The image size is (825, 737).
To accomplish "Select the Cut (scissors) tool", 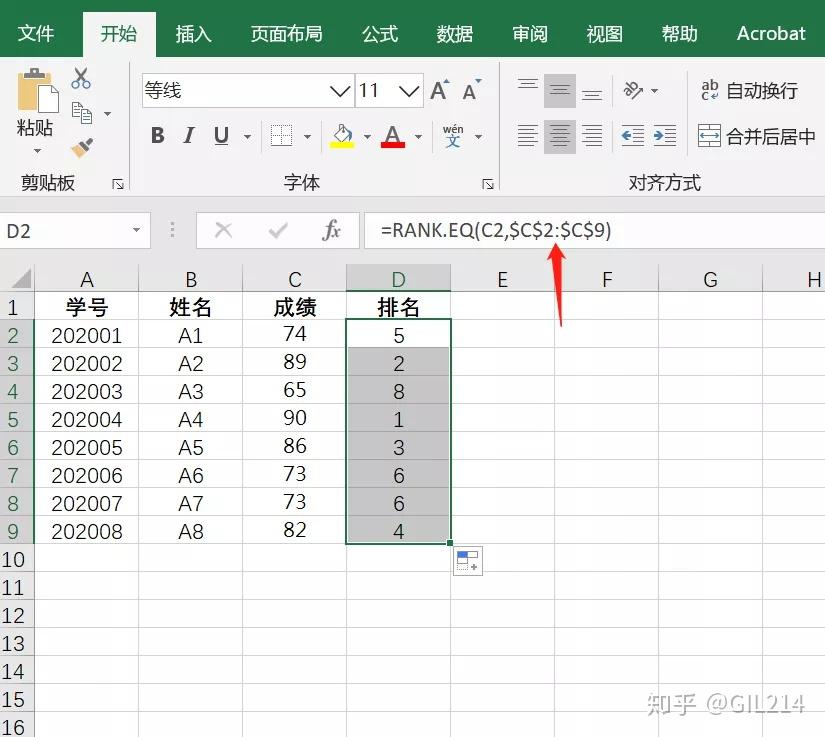I will 80,76.
